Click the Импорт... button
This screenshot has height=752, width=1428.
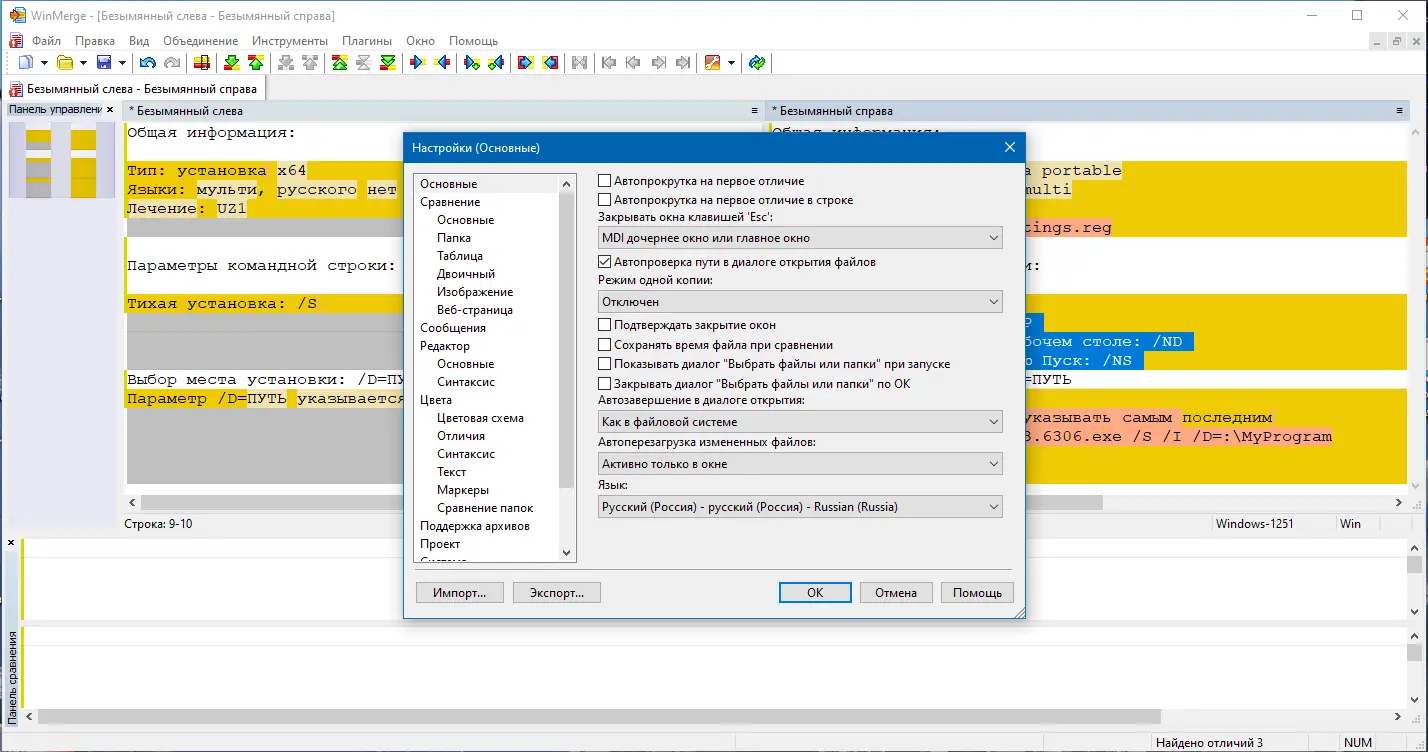tap(460, 593)
